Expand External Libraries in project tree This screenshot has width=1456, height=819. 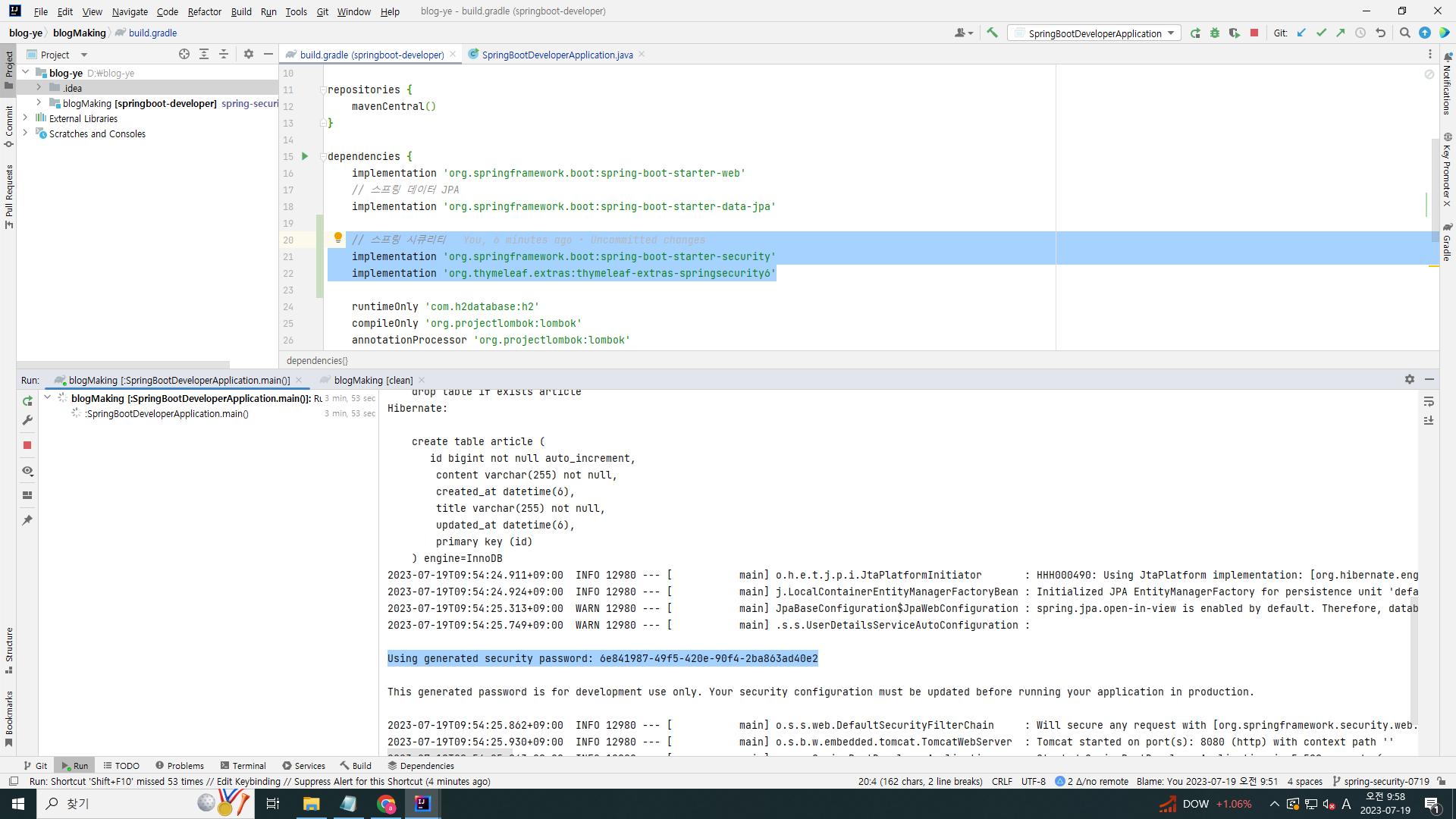tap(25, 118)
